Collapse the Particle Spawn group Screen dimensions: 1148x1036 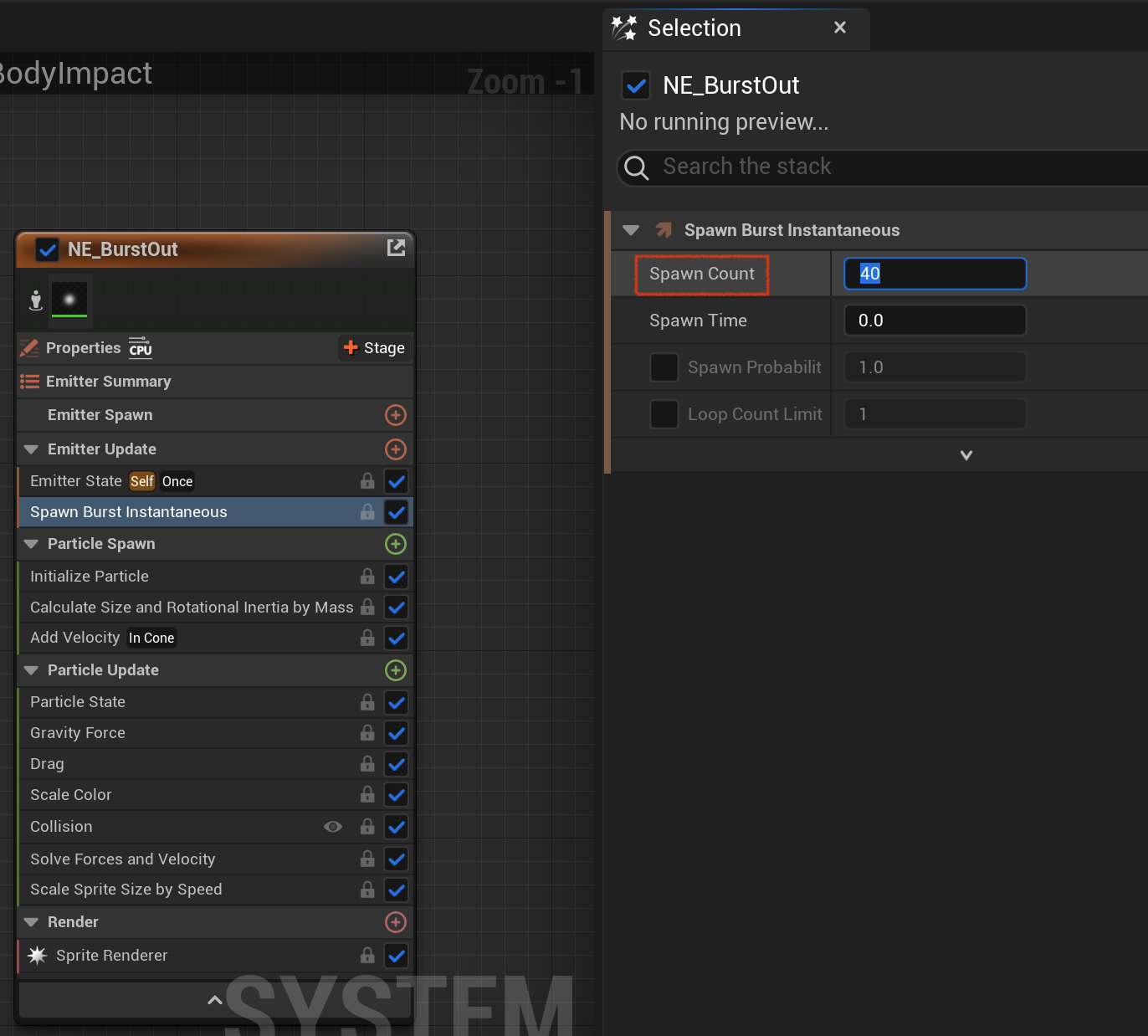(x=32, y=544)
